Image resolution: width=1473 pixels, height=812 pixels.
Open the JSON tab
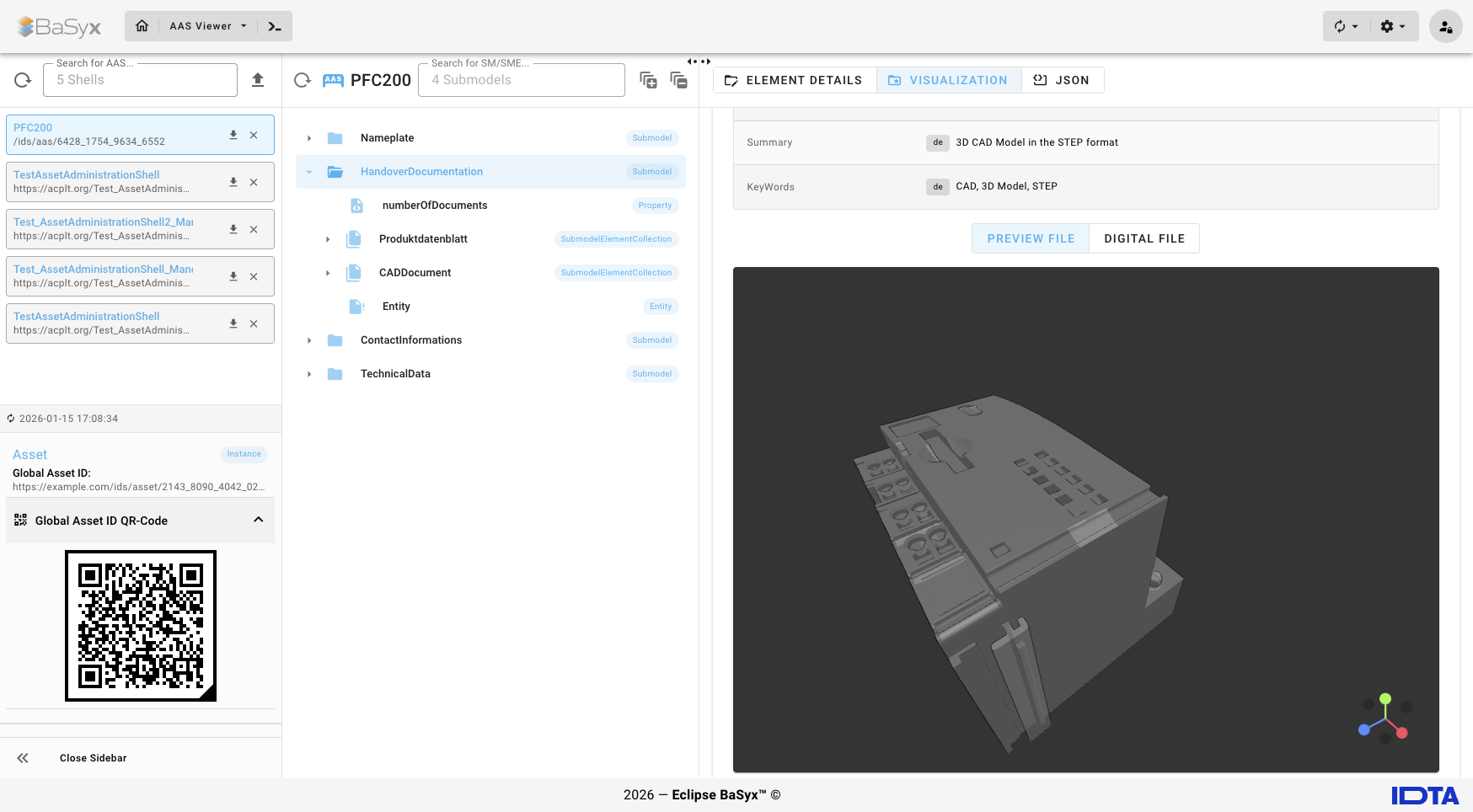[x=1063, y=80]
